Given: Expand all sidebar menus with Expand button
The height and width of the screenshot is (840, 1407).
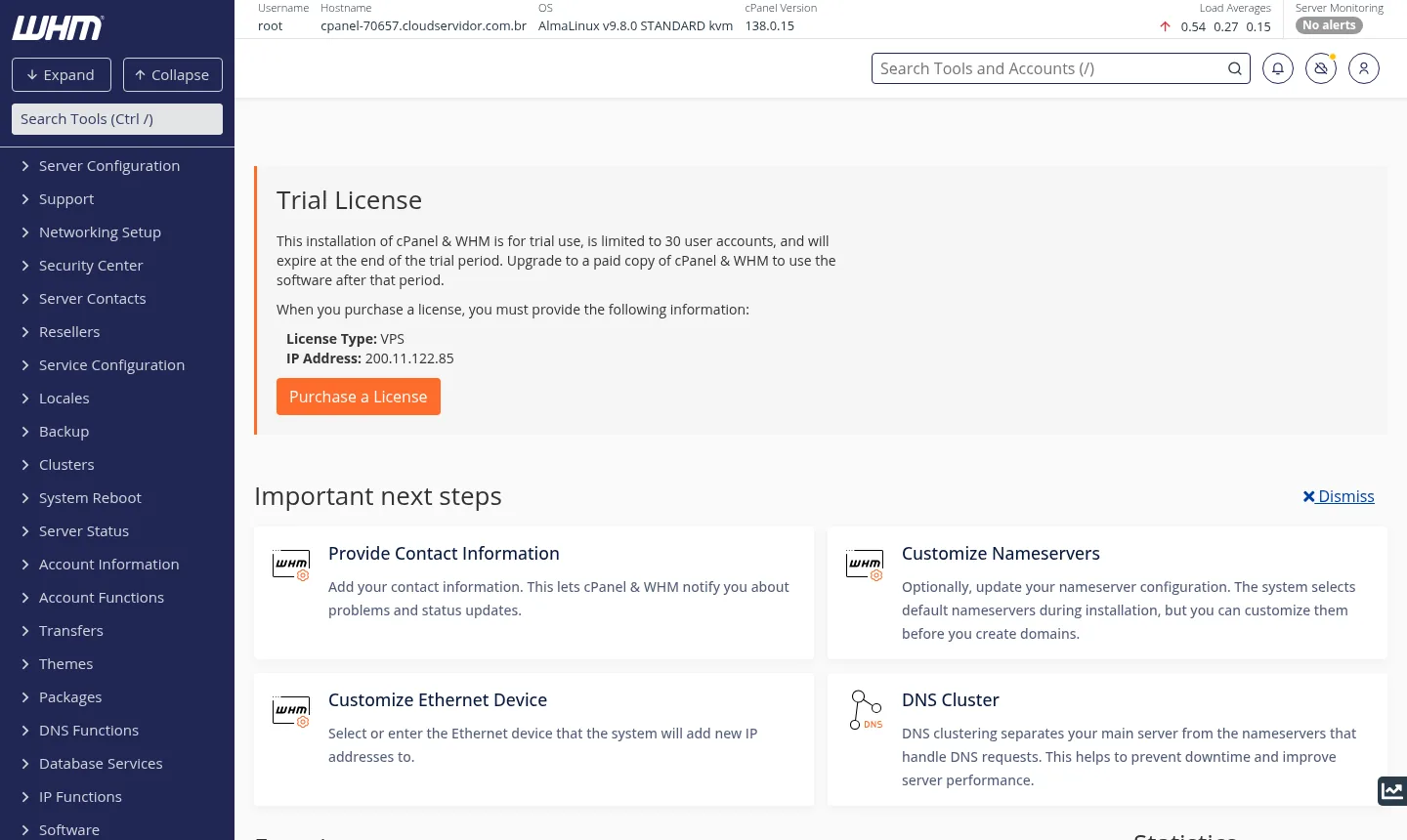Looking at the screenshot, I should [62, 75].
